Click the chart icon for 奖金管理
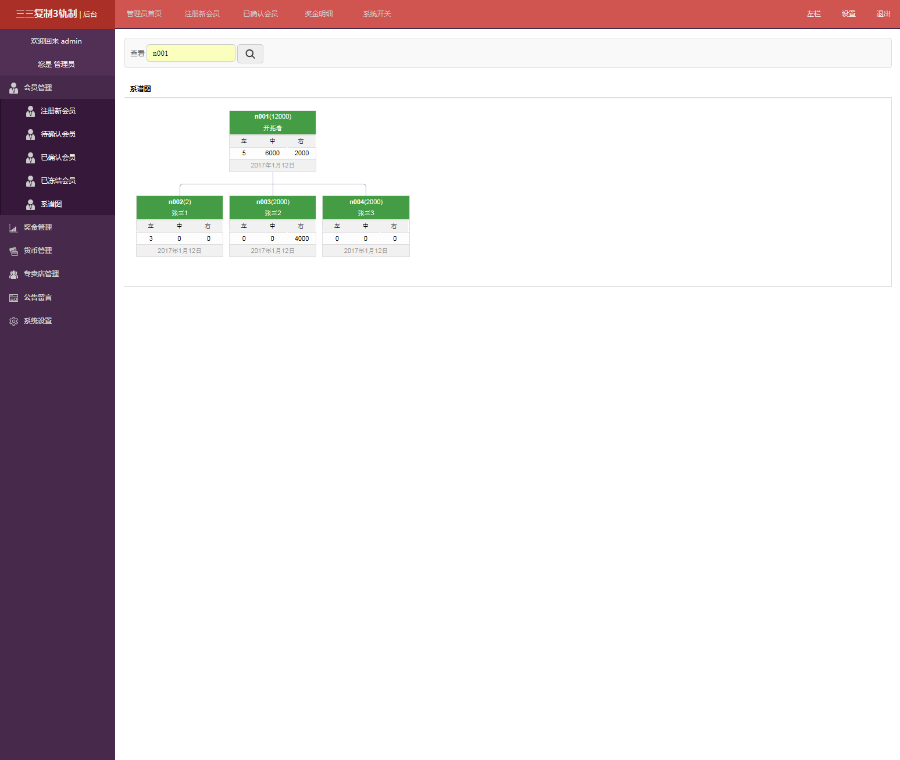 13,228
